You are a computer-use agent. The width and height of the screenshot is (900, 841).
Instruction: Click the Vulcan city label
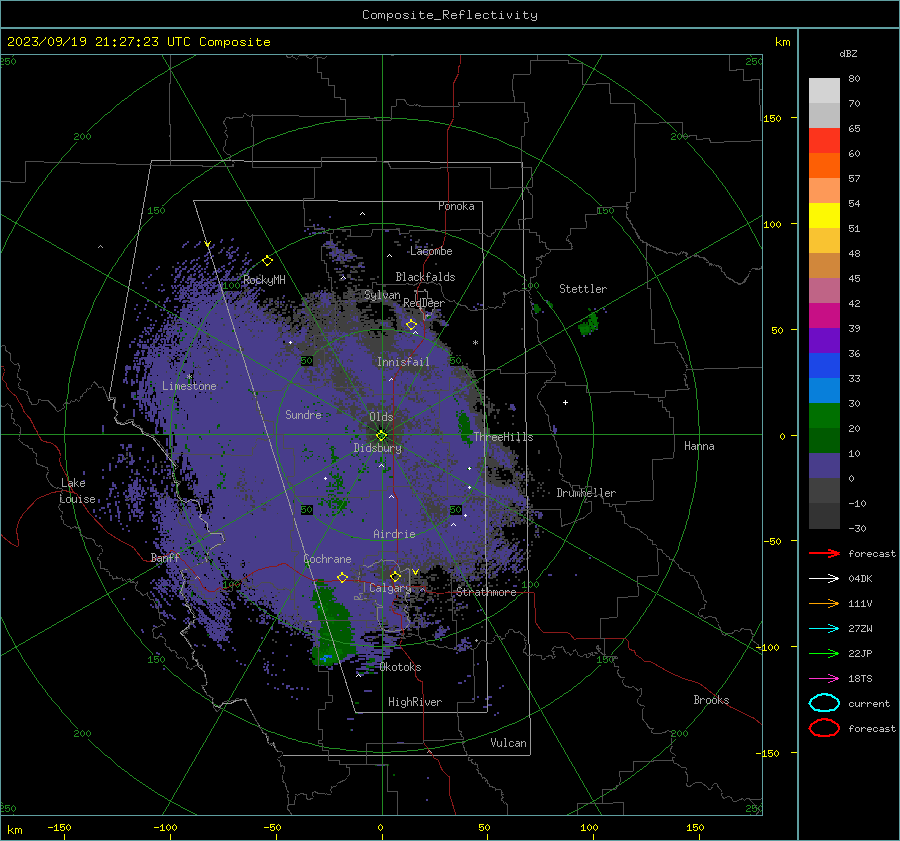coord(509,743)
